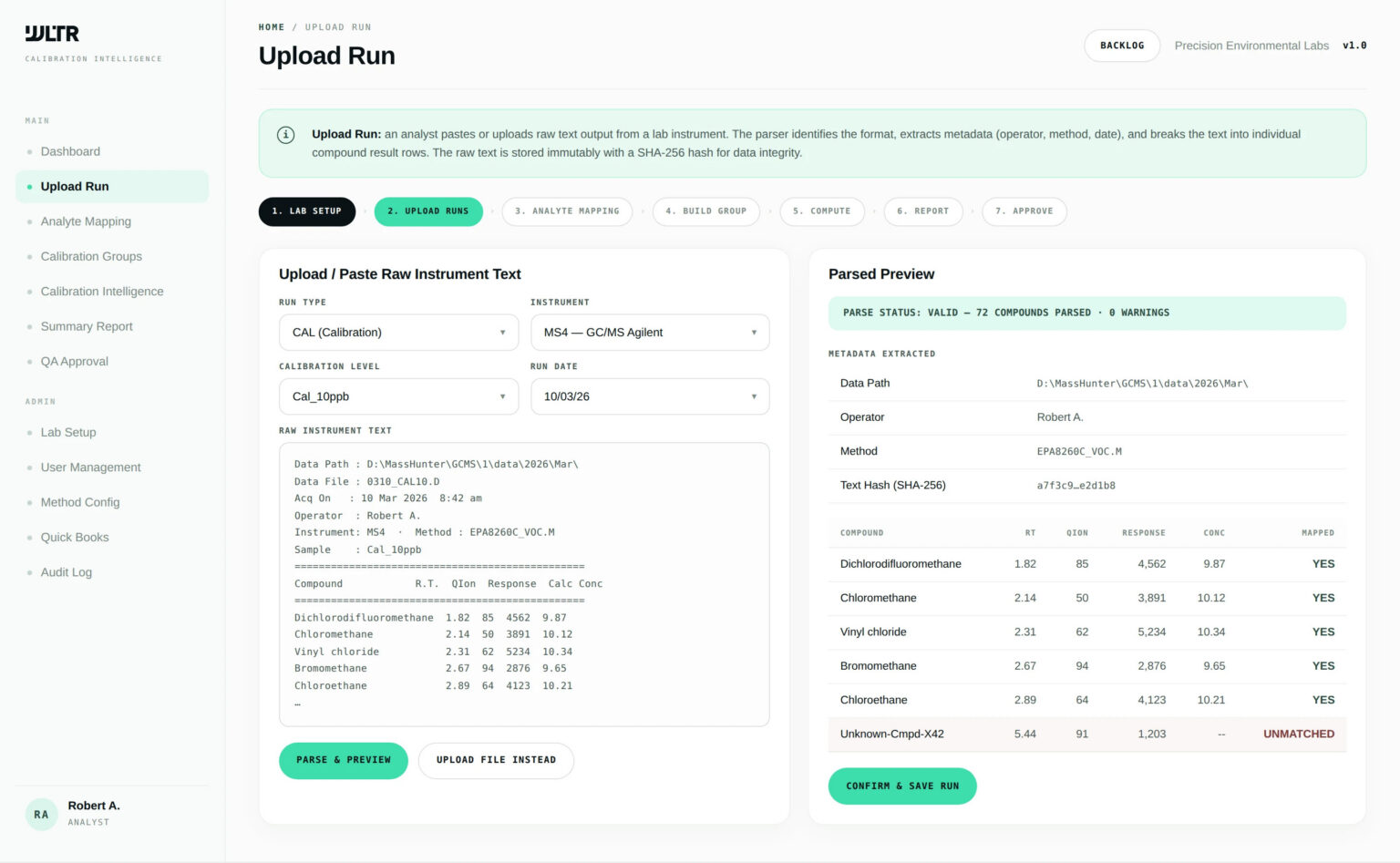Select the Upload Run sidebar item

(112, 187)
